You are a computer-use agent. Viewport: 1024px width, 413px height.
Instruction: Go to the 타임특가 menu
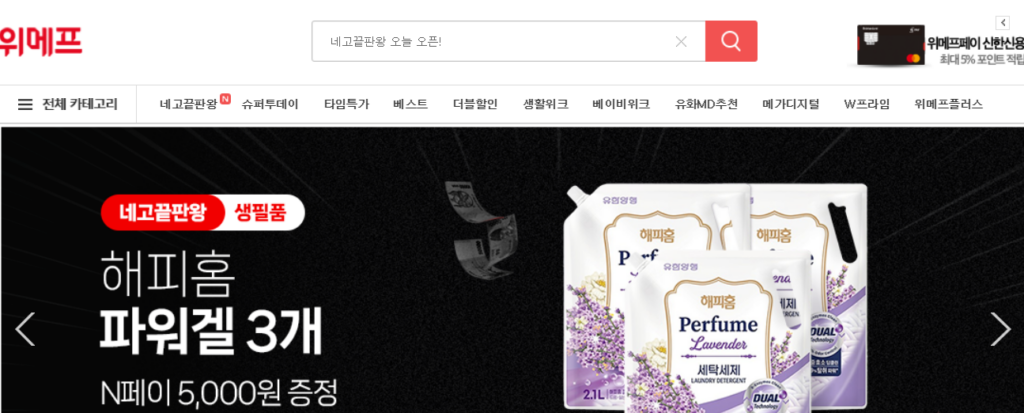point(347,104)
